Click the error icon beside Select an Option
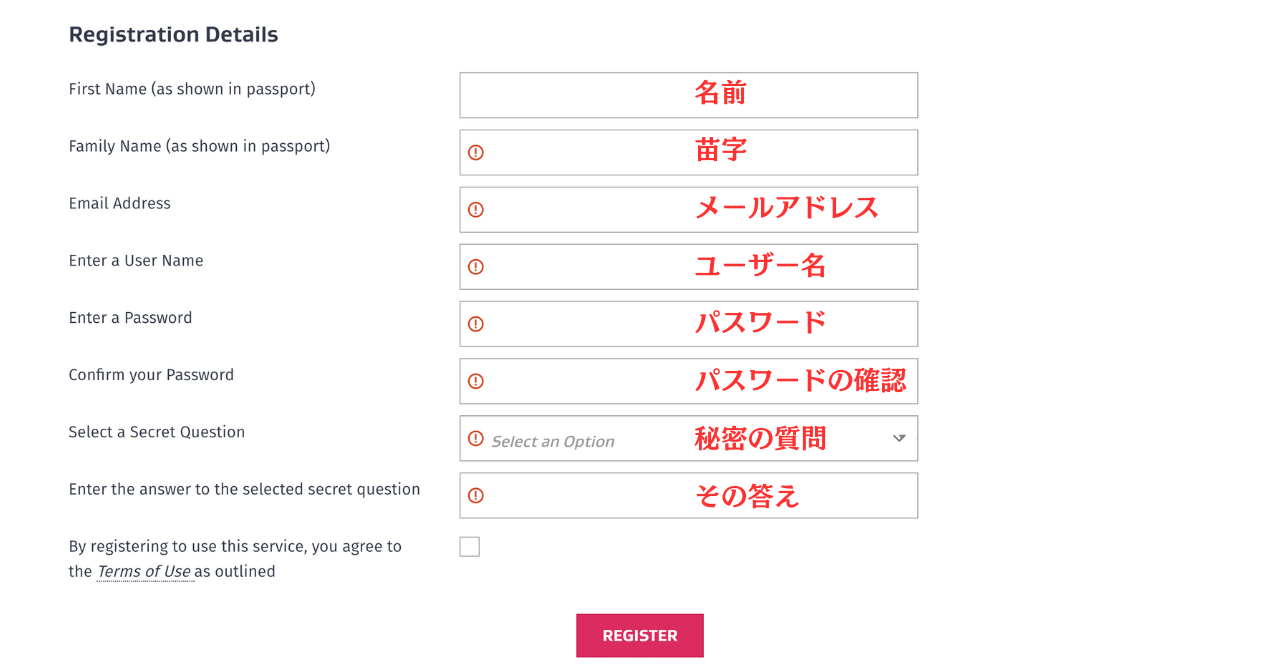1280x670 pixels. pyautogui.click(x=476, y=438)
